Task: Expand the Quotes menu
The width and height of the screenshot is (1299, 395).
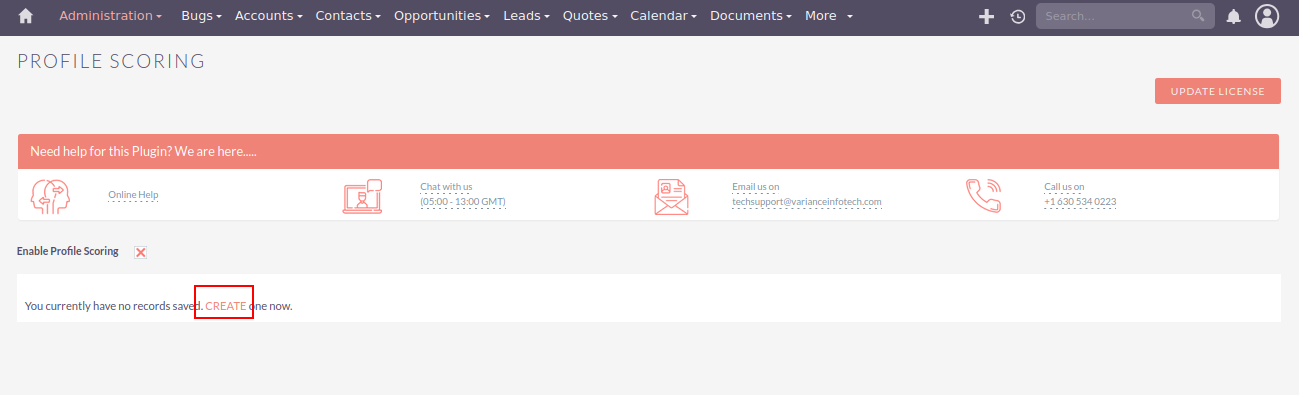Action: (590, 16)
